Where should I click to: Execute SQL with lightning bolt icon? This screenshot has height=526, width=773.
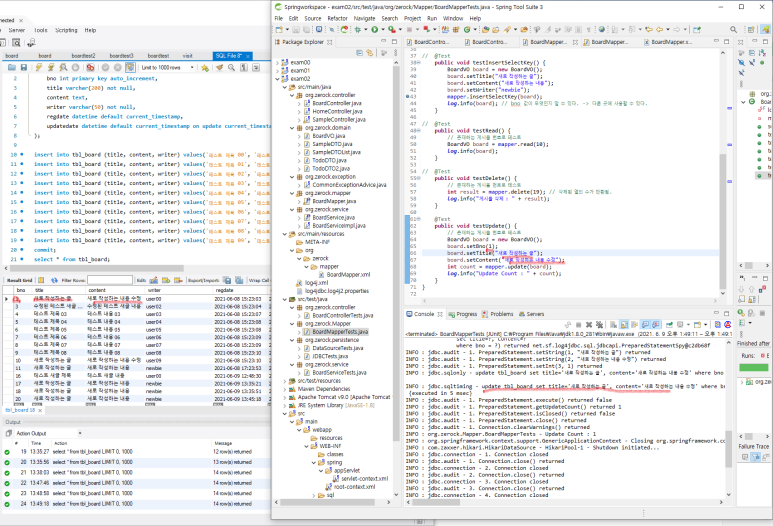pyautogui.click(x=38, y=68)
